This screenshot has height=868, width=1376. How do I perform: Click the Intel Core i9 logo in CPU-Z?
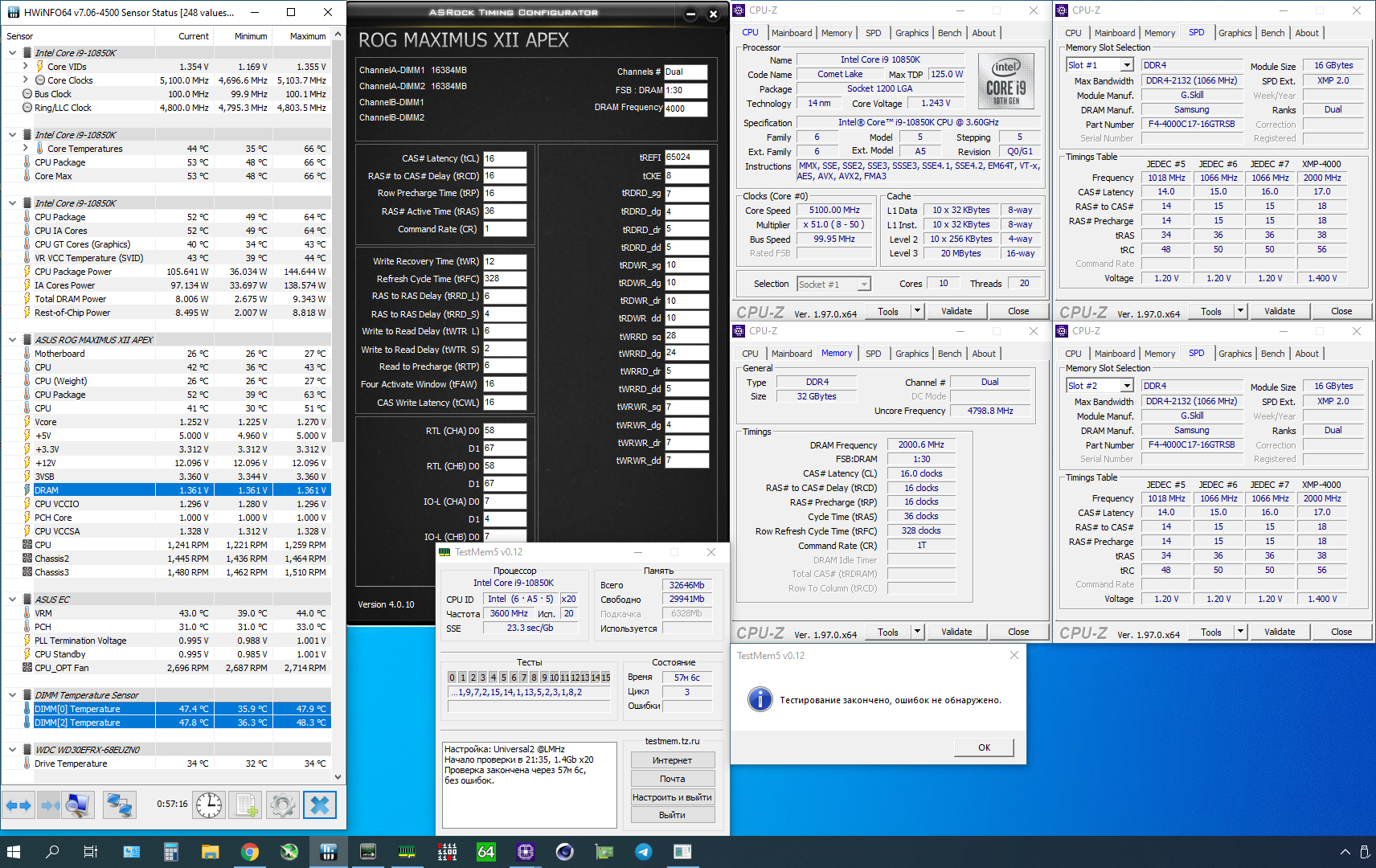(1005, 80)
